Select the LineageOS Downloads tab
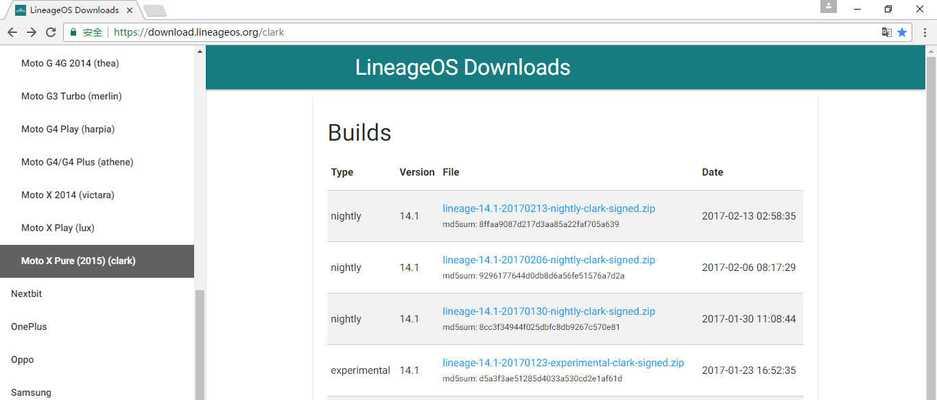The image size is (937, 400). point(74,10)
